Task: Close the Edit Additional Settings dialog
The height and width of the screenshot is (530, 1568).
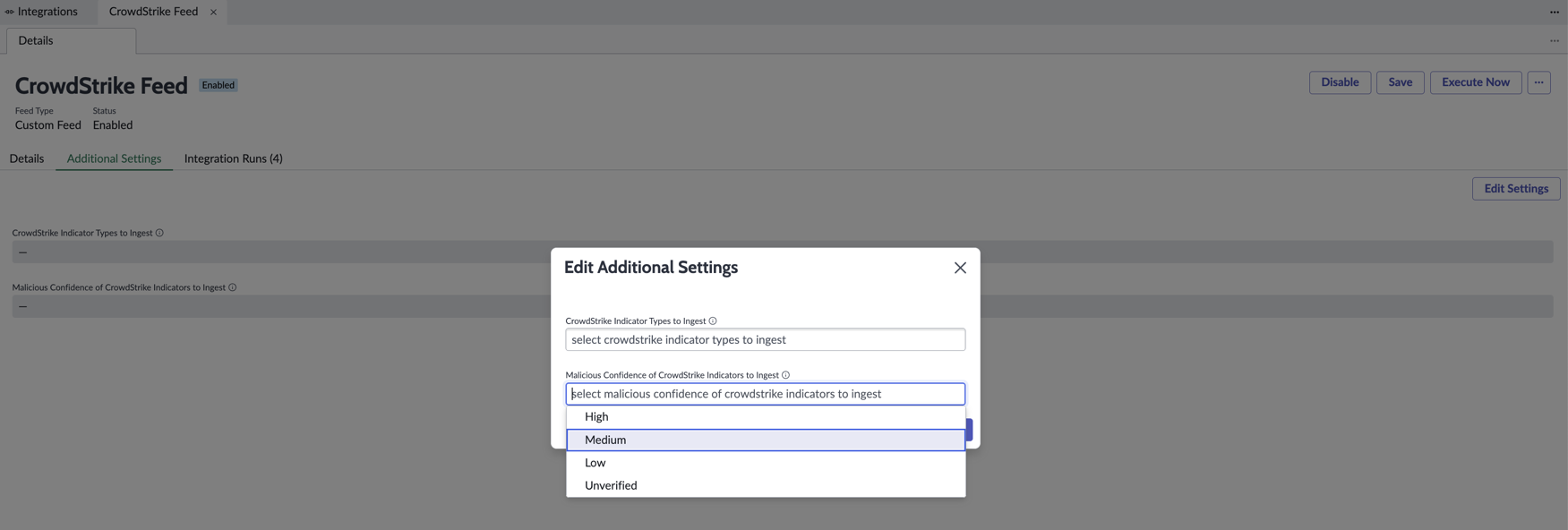Action: (960, 268)
